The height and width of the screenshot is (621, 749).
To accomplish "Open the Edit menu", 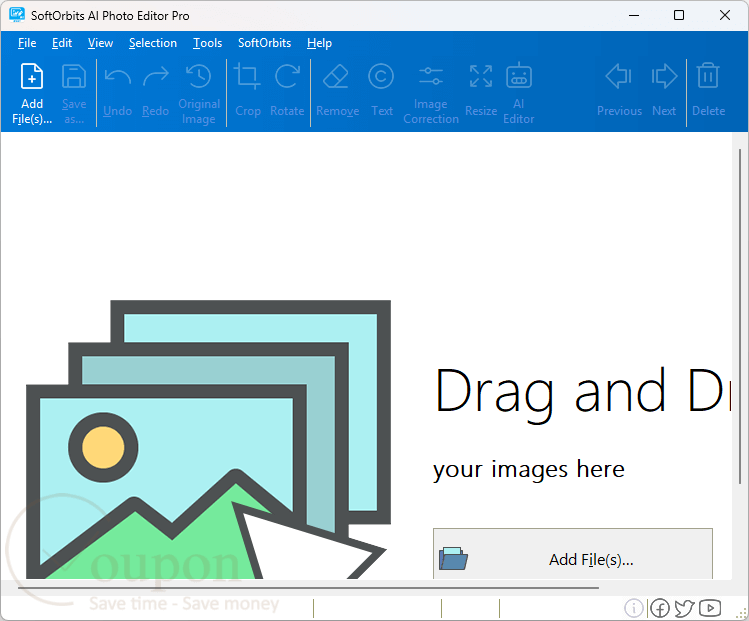I will pos(62,43).
